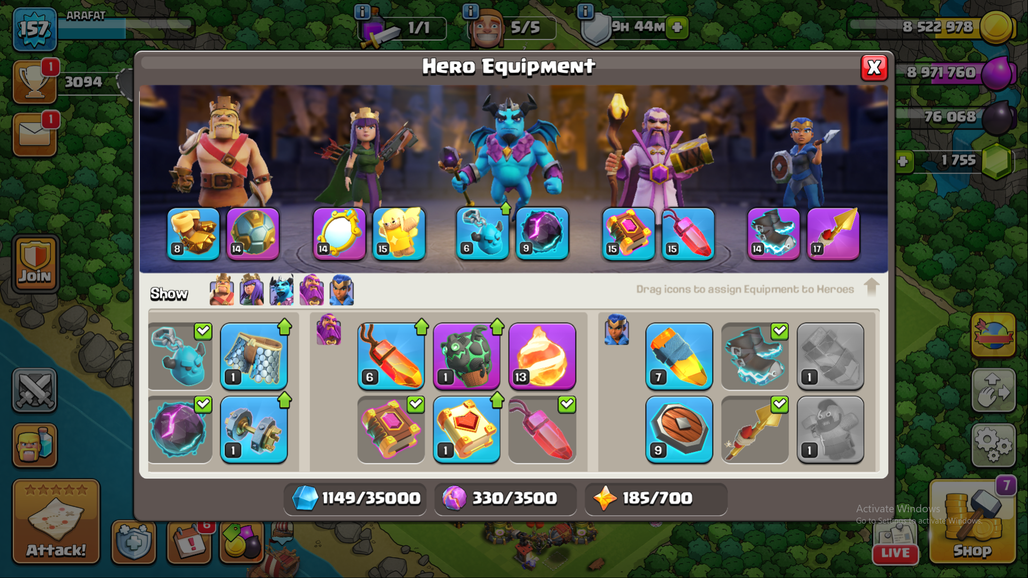Image resolution: width=1028 pixels, height=578 pixels.
Task: Filter equipment by Royal Champion portrait
Action: 342,290
